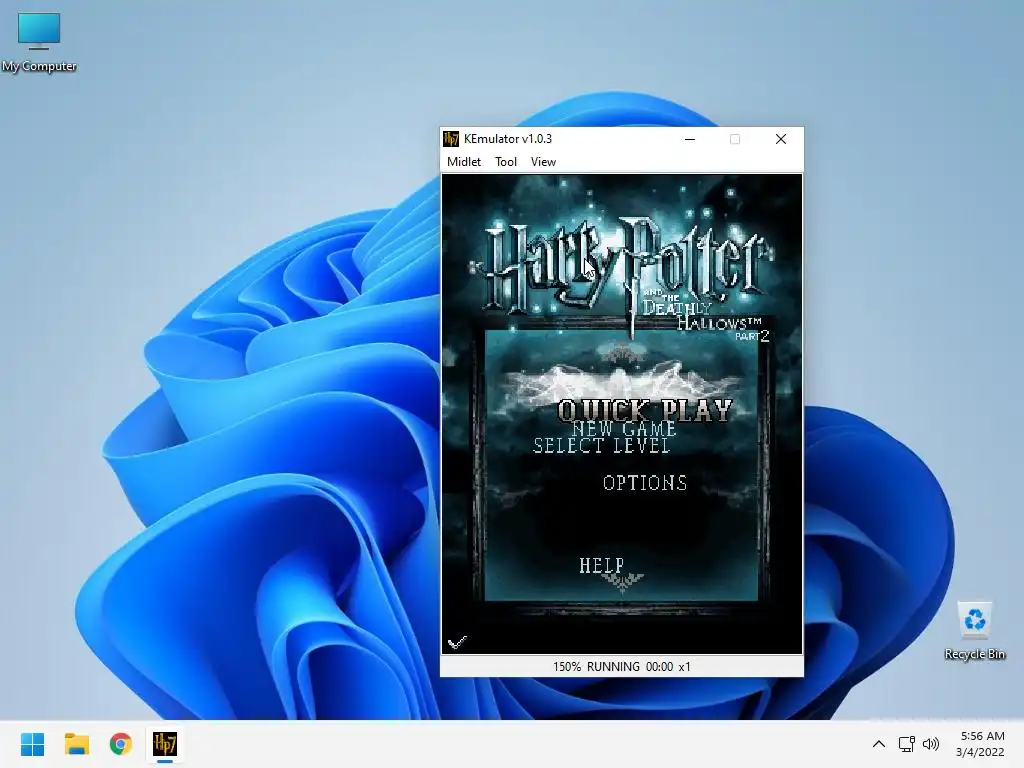The height and width of the screenshot is (768, 1024).
Task: Click the status bar text 150% RUNNING
Action: (596, 667)
